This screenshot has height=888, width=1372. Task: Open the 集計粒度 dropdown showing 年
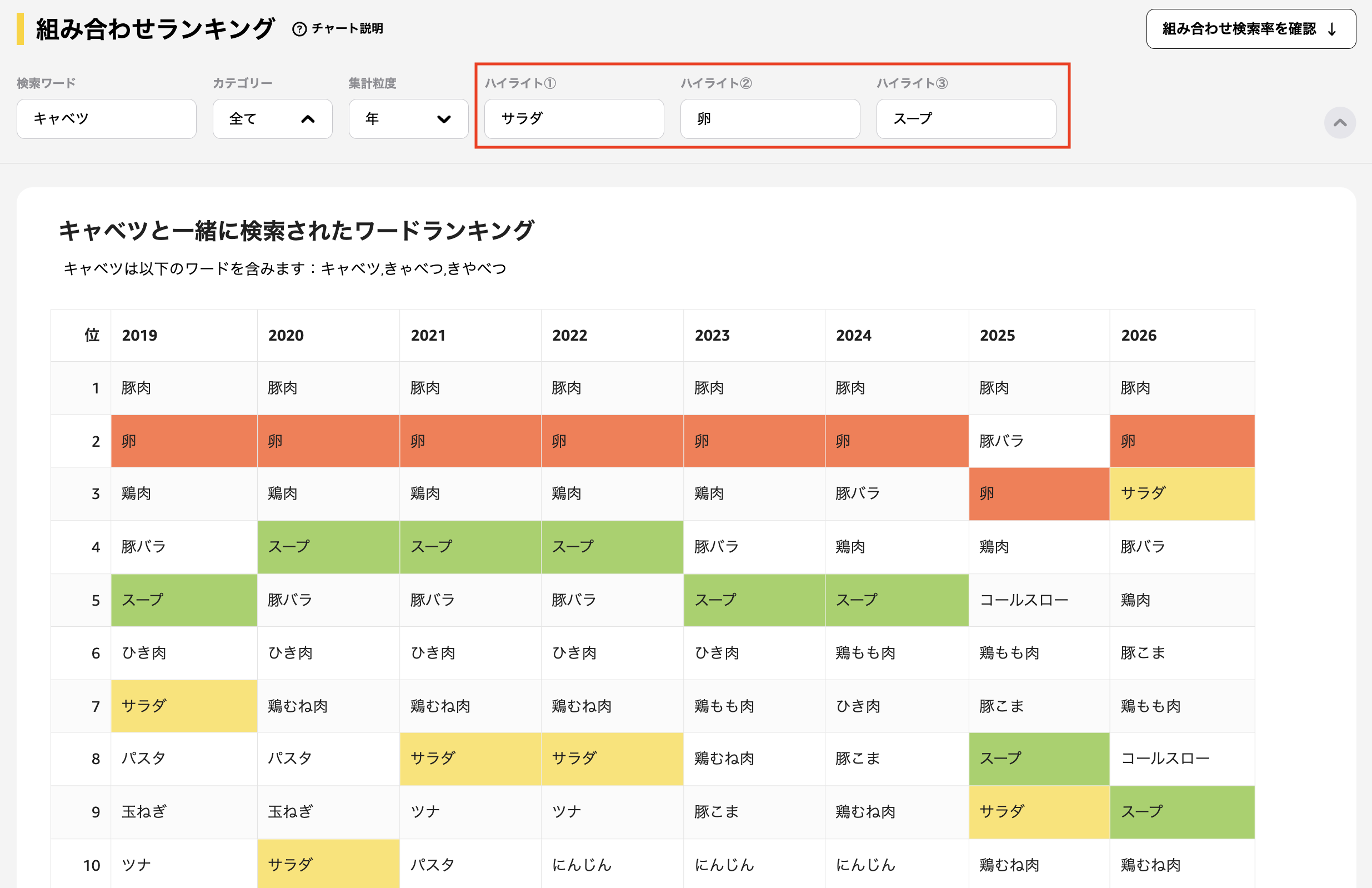408,119
